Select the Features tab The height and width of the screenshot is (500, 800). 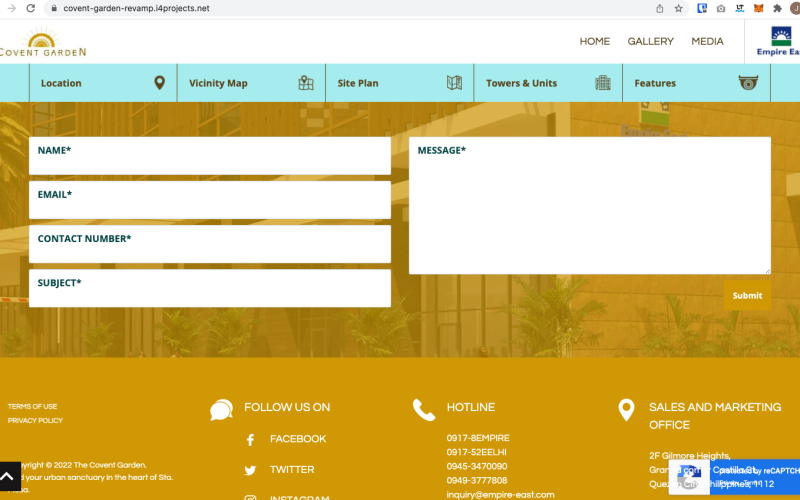696,83
